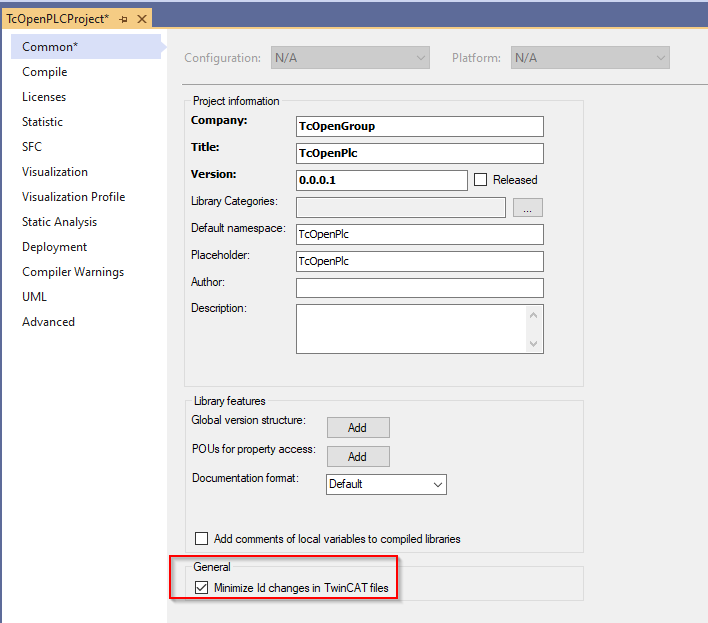Edit the Title field TcOpenPlc
This screenshot has height=623, width=708.
click(x=419, y=153)
